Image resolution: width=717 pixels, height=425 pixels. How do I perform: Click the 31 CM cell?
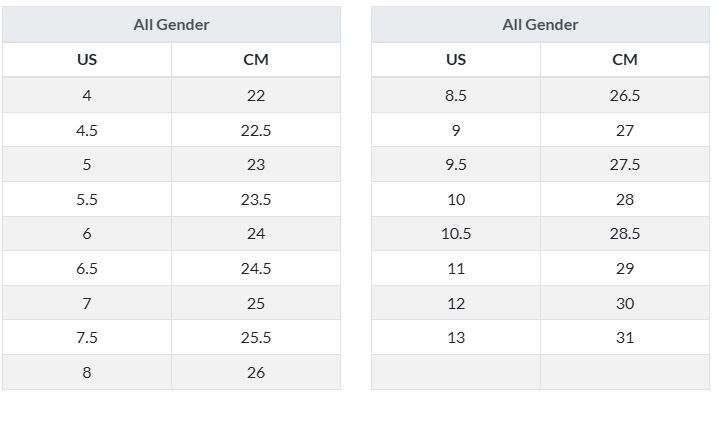coord(624,338)
